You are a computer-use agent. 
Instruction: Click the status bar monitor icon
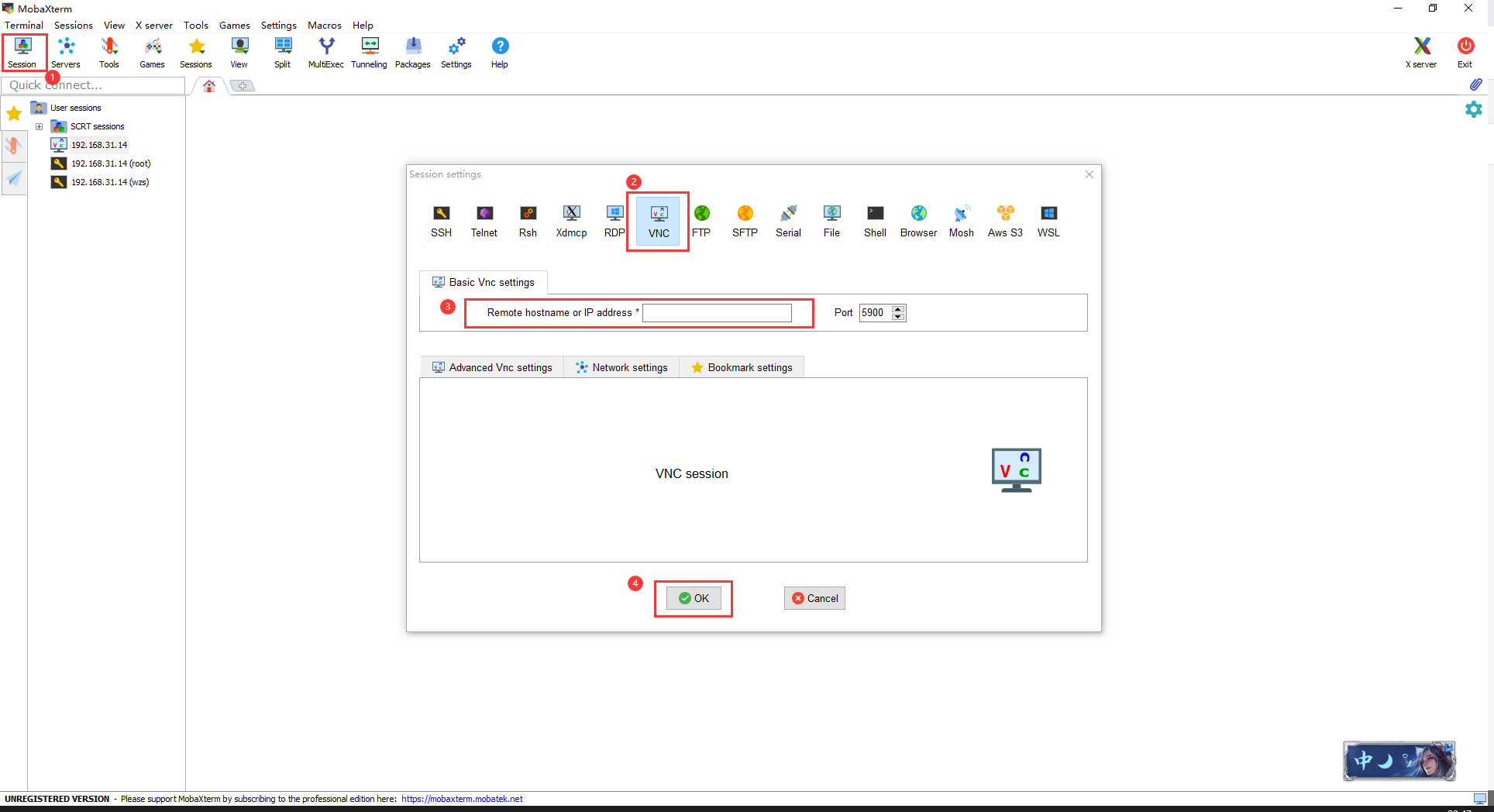[1480, 799]
